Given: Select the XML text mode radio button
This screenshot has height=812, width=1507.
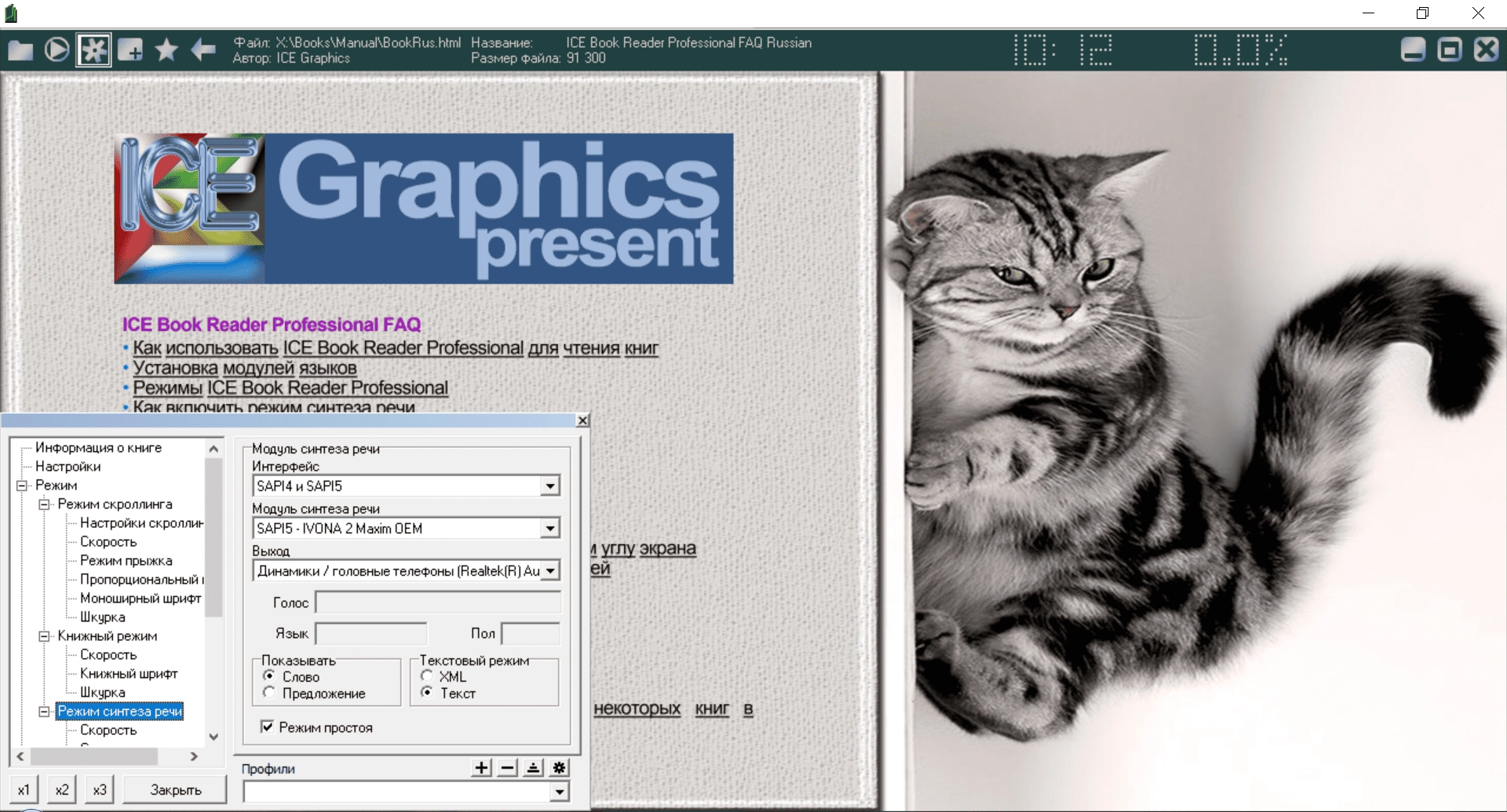Looking at the screenshot, I should (x=427, y=676).
